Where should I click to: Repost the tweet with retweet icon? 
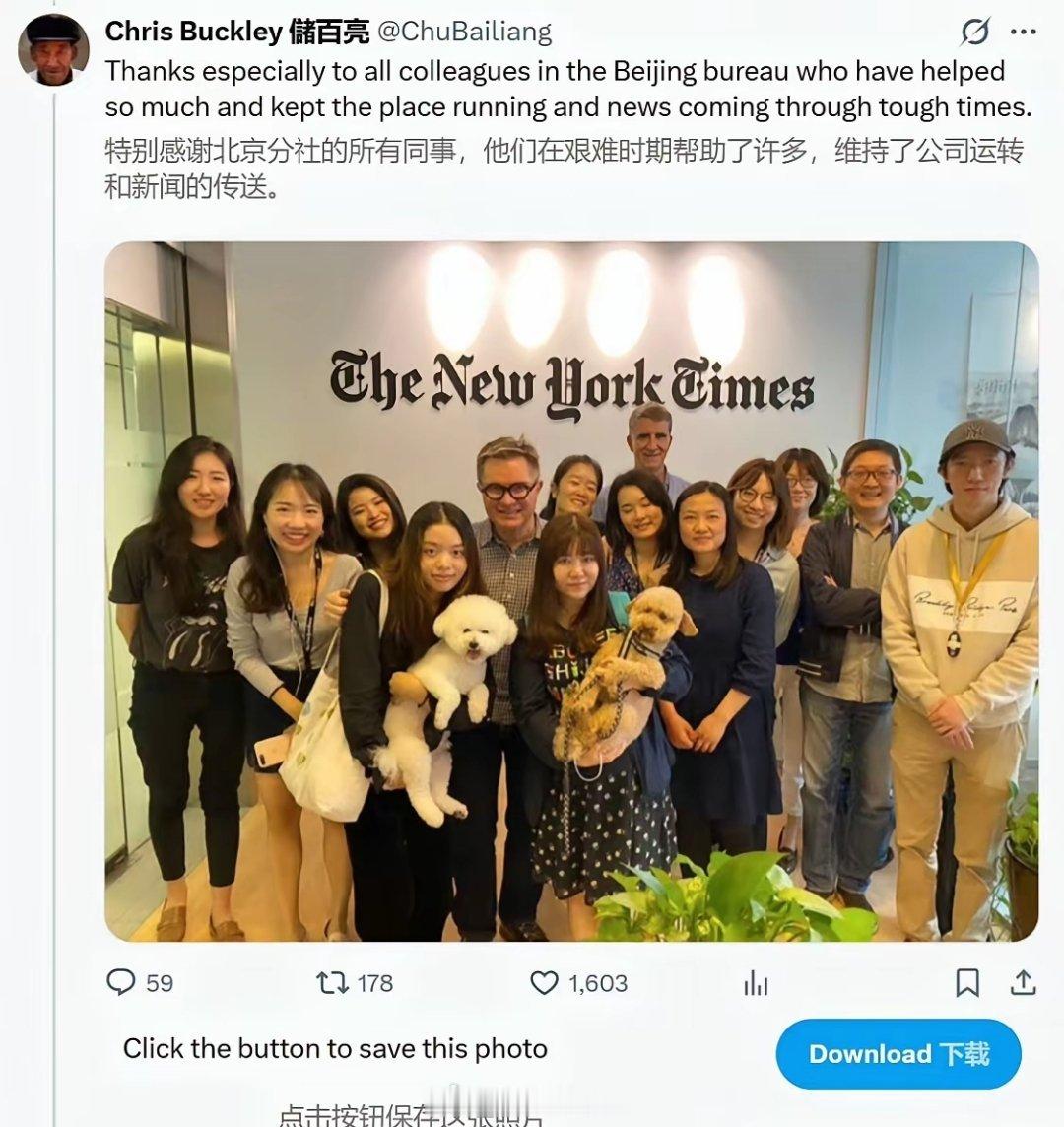(333, 982)
